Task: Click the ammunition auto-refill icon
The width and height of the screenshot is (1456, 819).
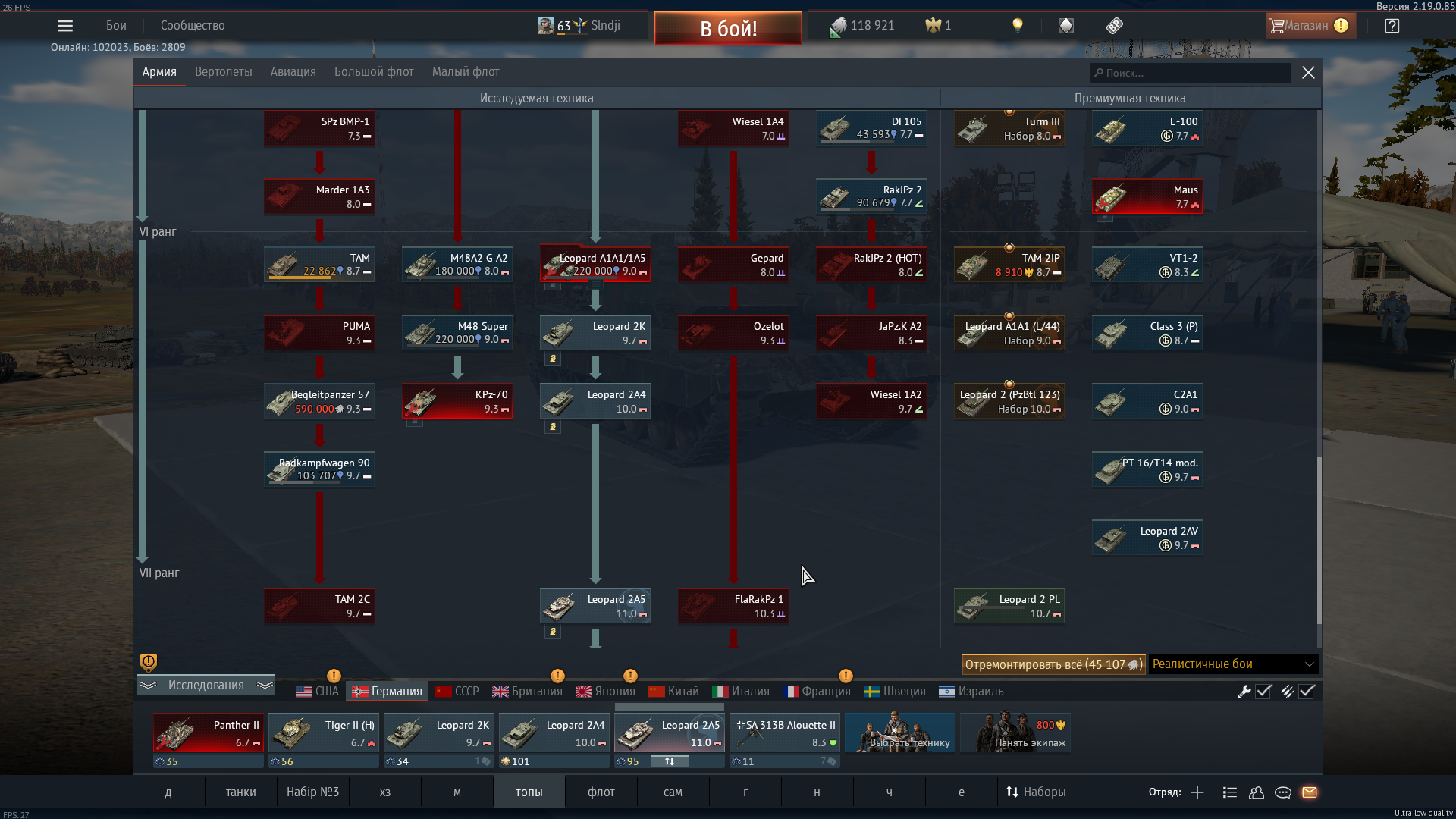Action: (x=1287, y=692)
